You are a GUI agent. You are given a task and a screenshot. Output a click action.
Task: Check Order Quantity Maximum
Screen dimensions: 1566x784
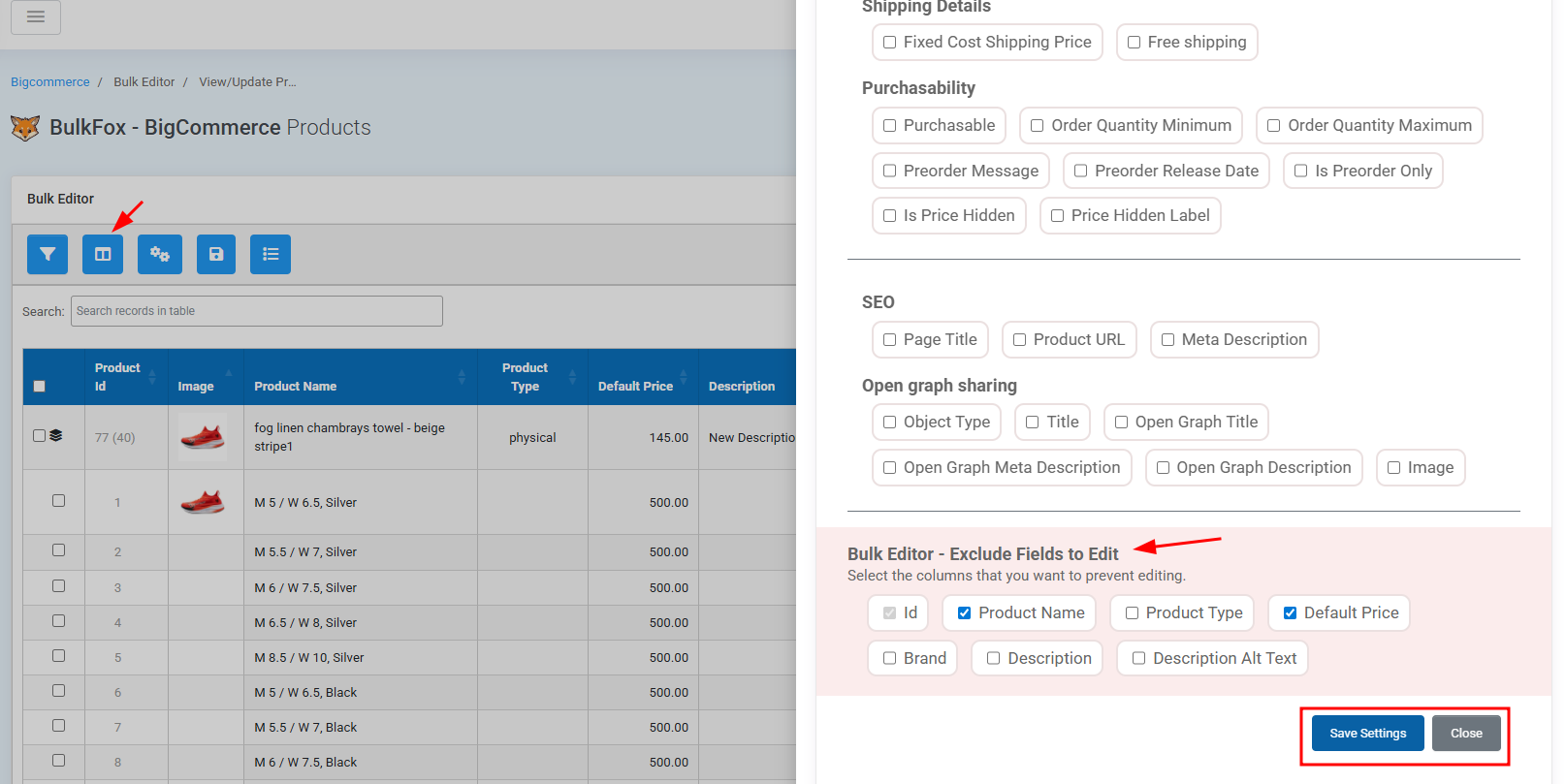point(1274,126)
